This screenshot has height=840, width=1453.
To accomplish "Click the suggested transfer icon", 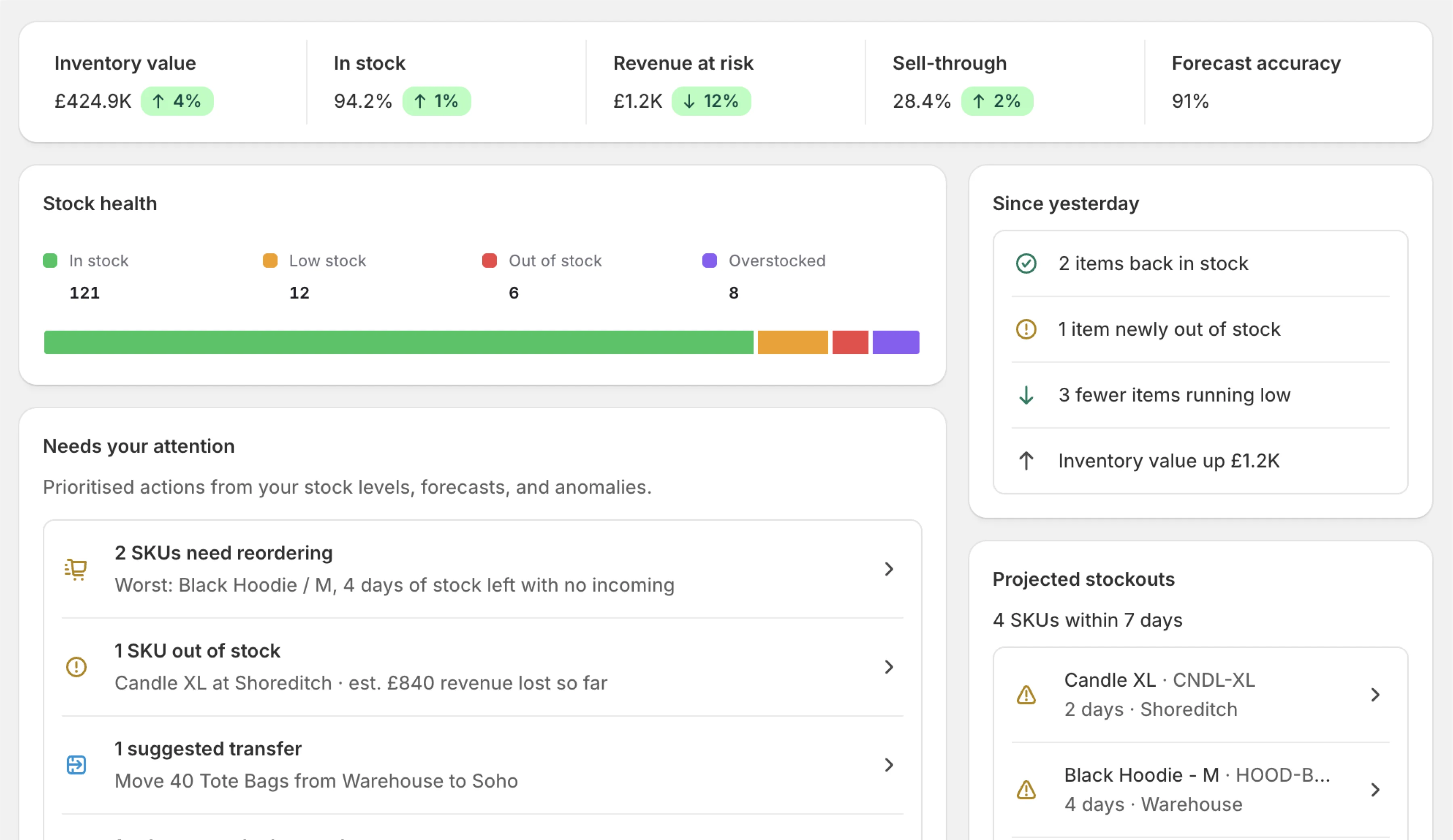I will pyautogui.click(x=76, y=765).
